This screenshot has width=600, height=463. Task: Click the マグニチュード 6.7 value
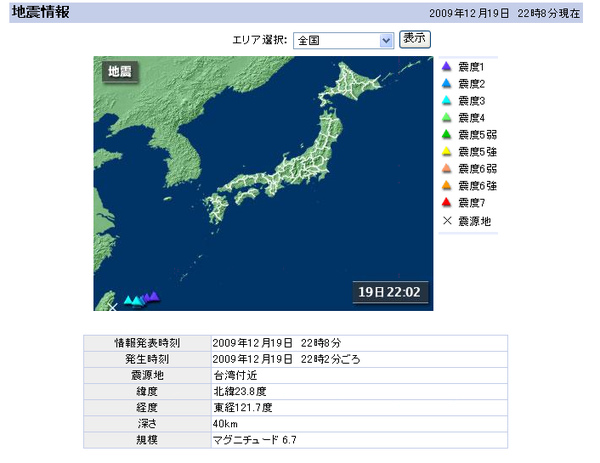coord(254,440)
